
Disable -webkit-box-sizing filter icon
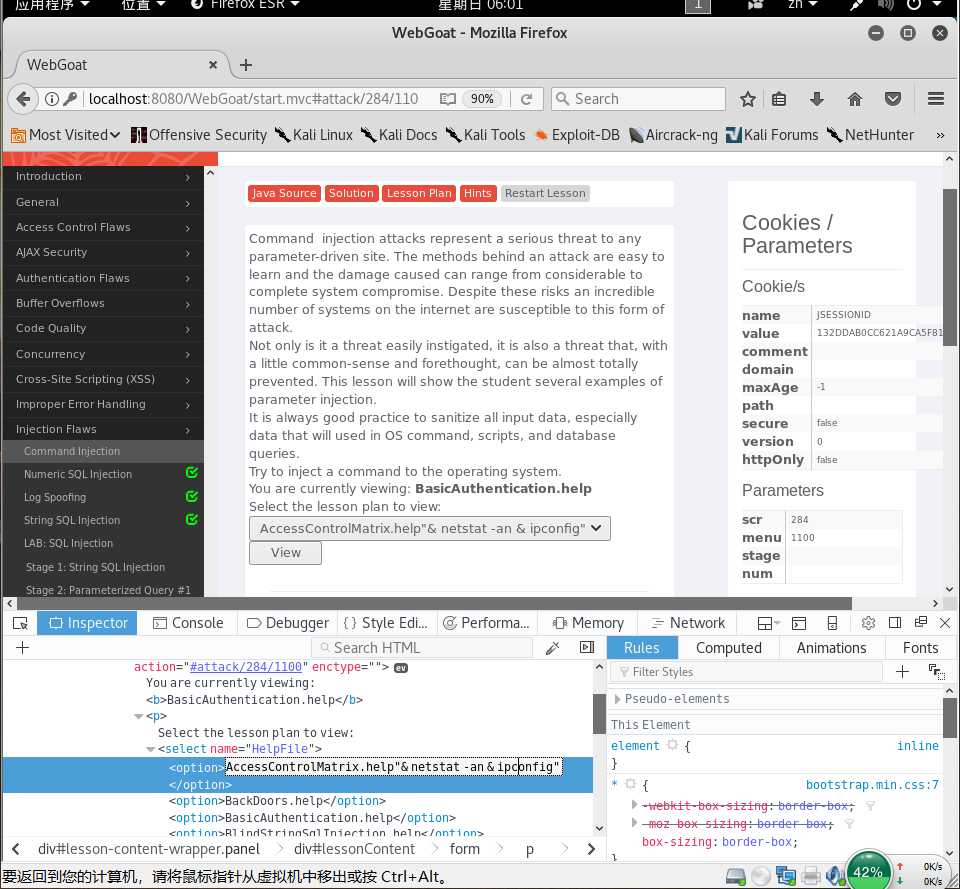[870, 806]
